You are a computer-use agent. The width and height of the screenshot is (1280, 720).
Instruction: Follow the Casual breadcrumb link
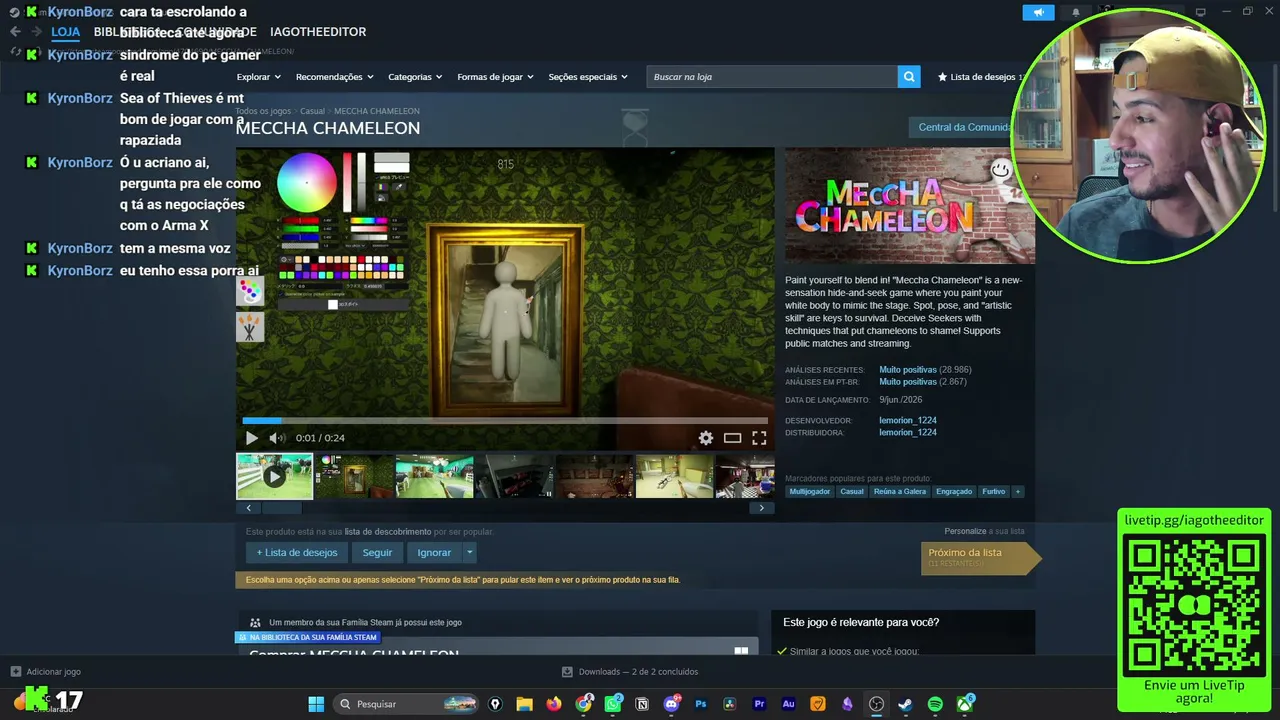(312, 111)
